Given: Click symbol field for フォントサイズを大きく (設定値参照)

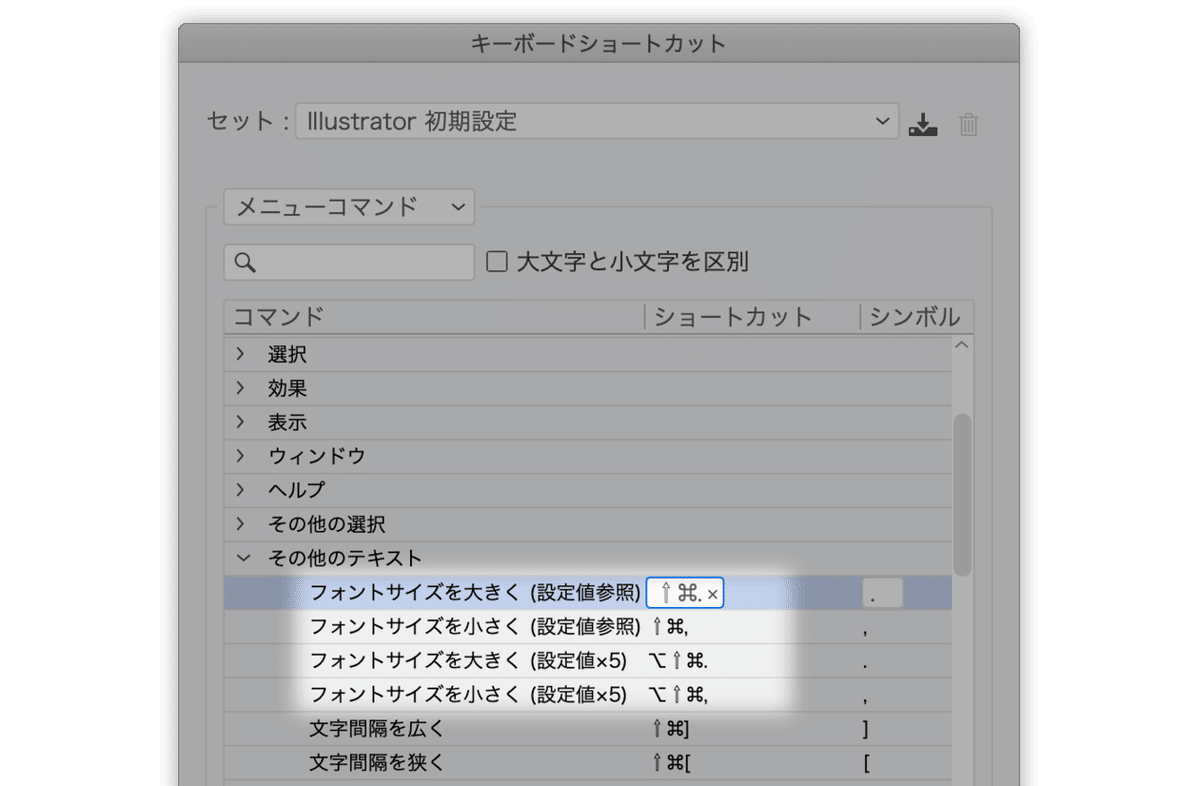Looking at the screenshot, I should (882, 593).
